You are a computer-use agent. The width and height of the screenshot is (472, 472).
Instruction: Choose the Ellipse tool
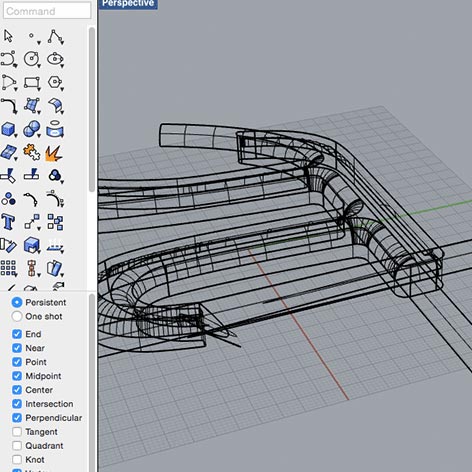click(55, 59)
